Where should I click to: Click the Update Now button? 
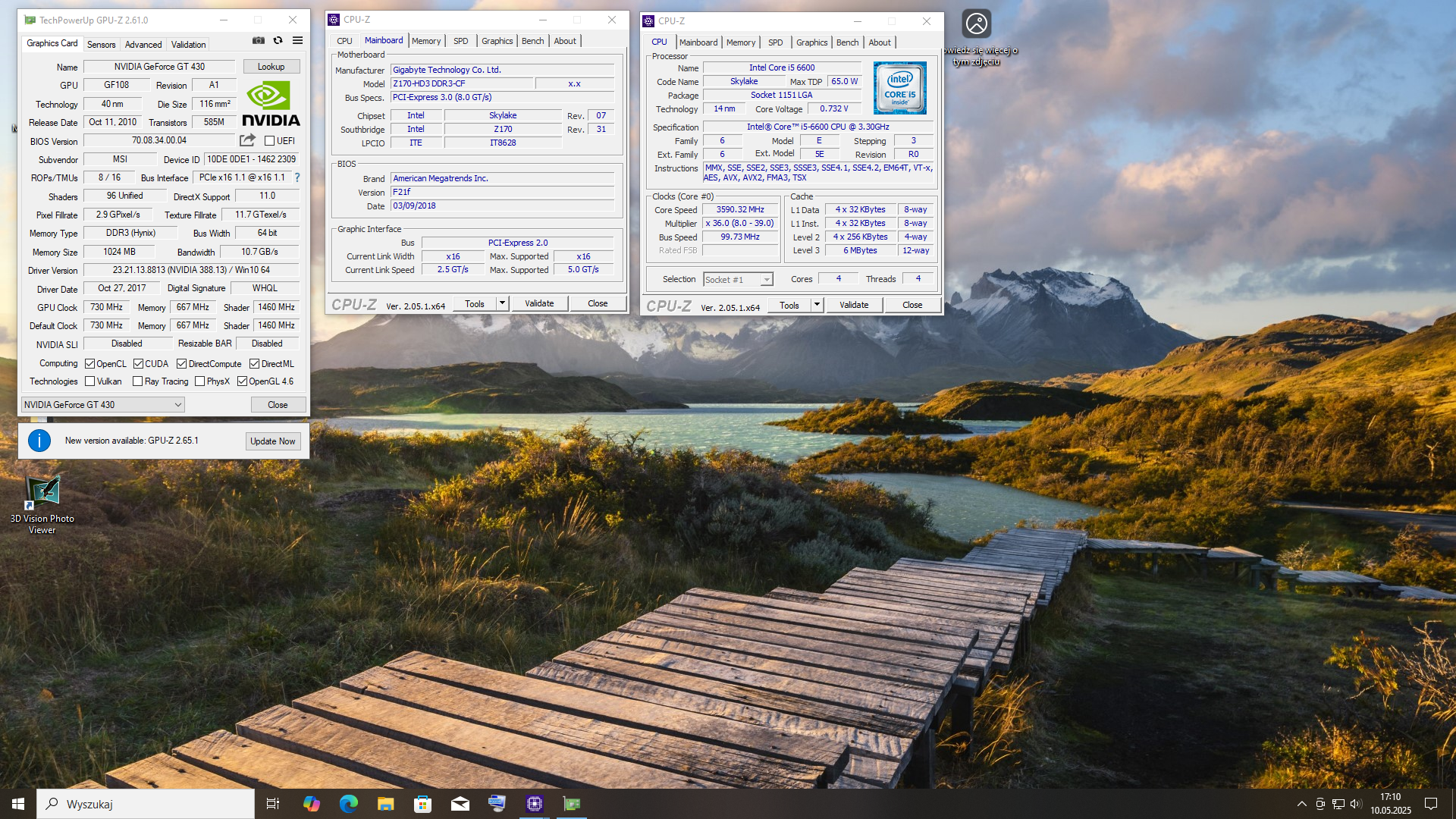[273, 441]
